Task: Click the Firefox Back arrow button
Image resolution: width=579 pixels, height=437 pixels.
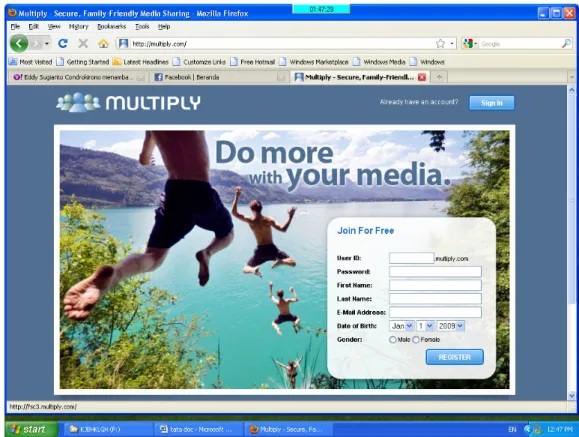Action: (x=19, y=44)
